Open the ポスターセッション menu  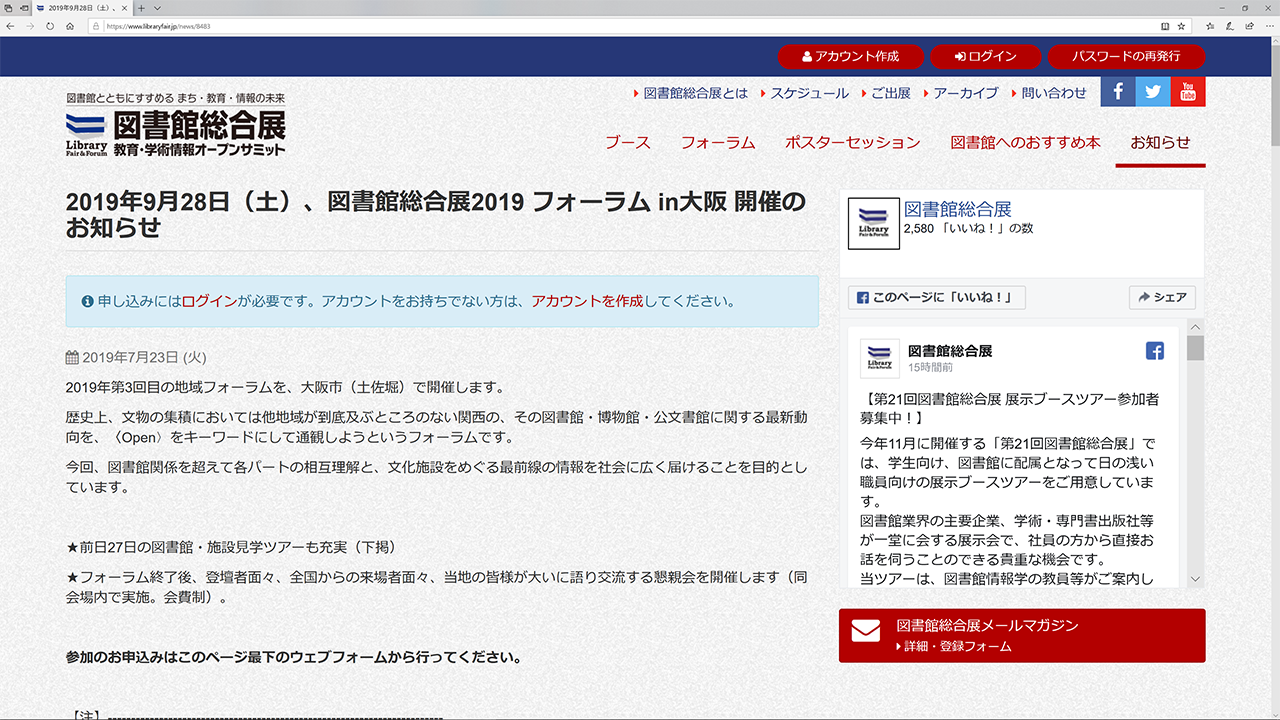[853, 143]
